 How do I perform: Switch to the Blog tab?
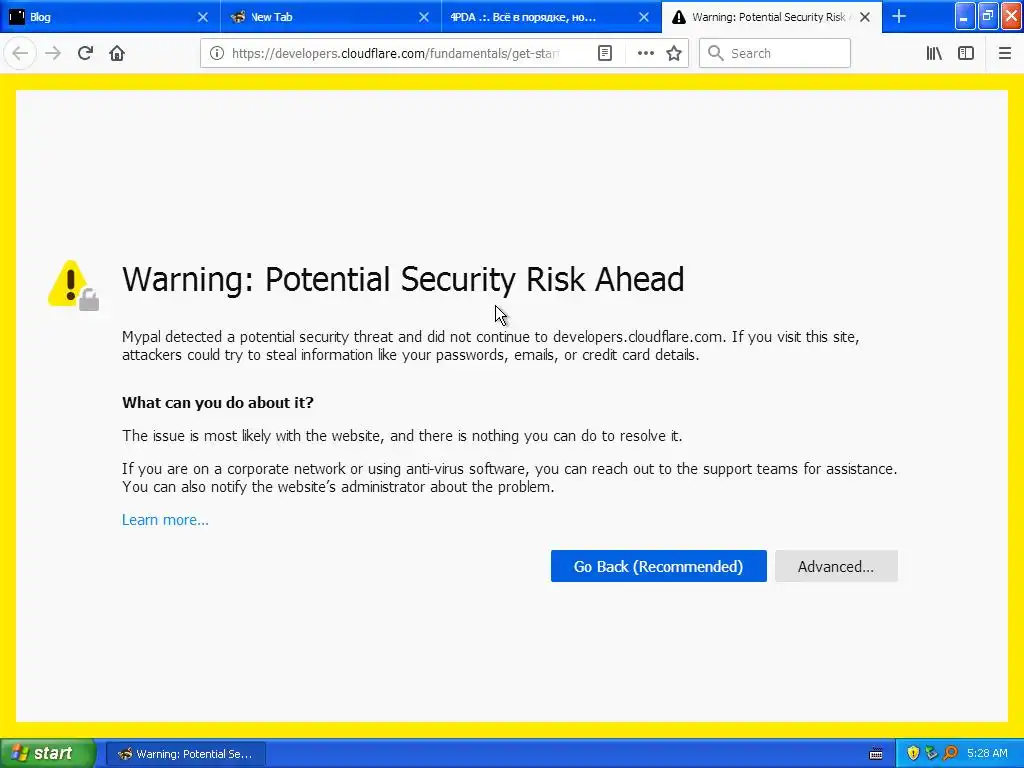[110, 17]
